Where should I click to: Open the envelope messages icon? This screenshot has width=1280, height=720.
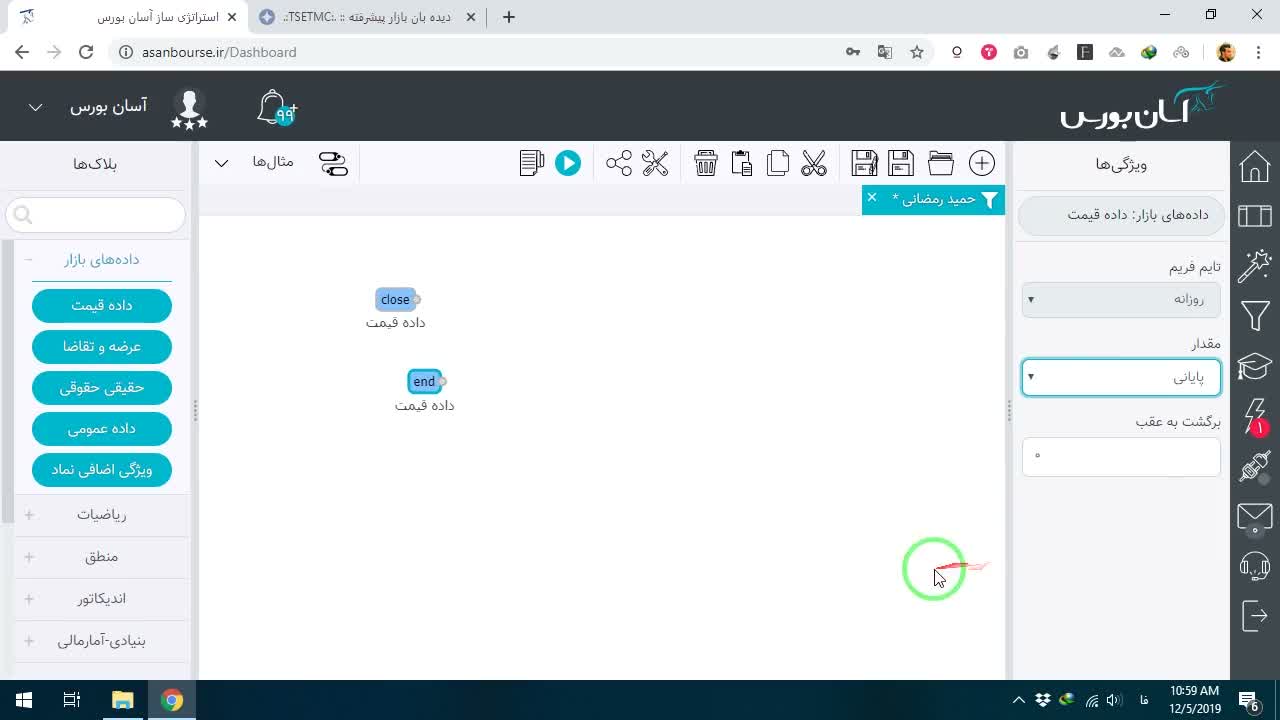1254,517
